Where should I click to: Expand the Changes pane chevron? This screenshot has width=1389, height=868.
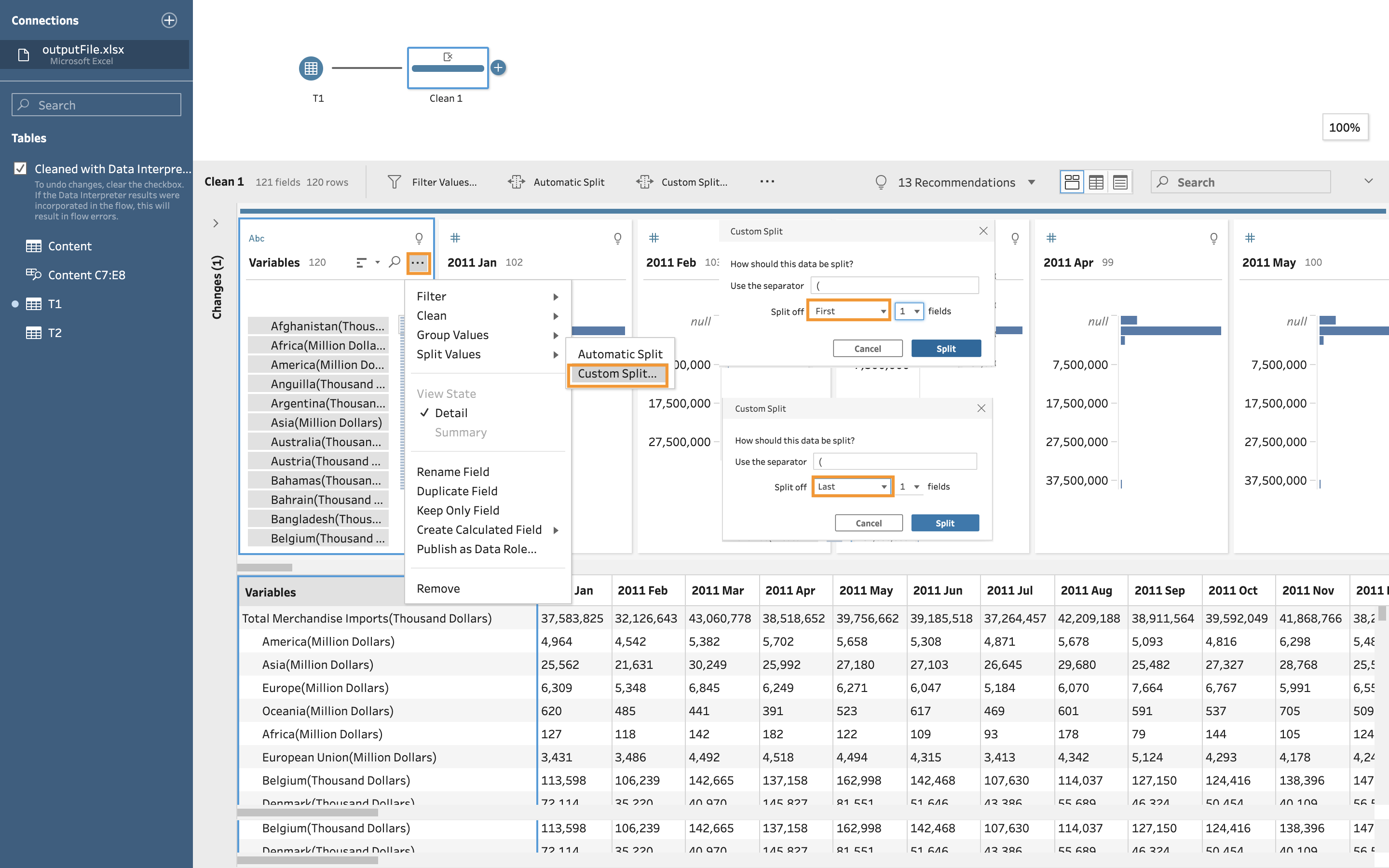click(216, 223)
